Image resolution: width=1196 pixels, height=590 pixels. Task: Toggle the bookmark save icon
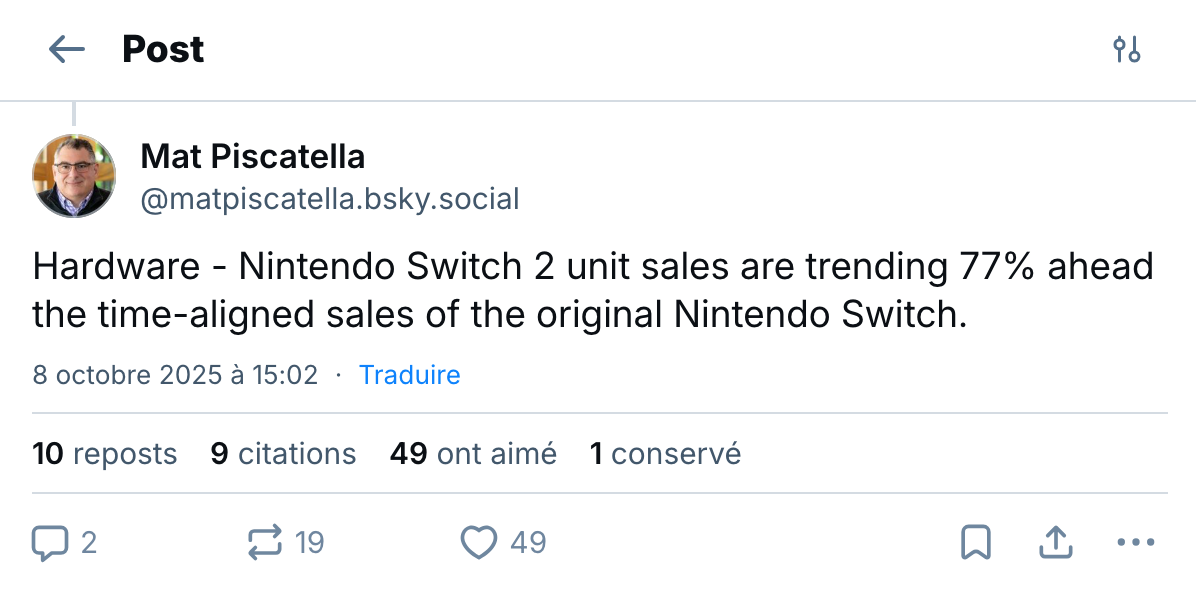tap(975, 543)
